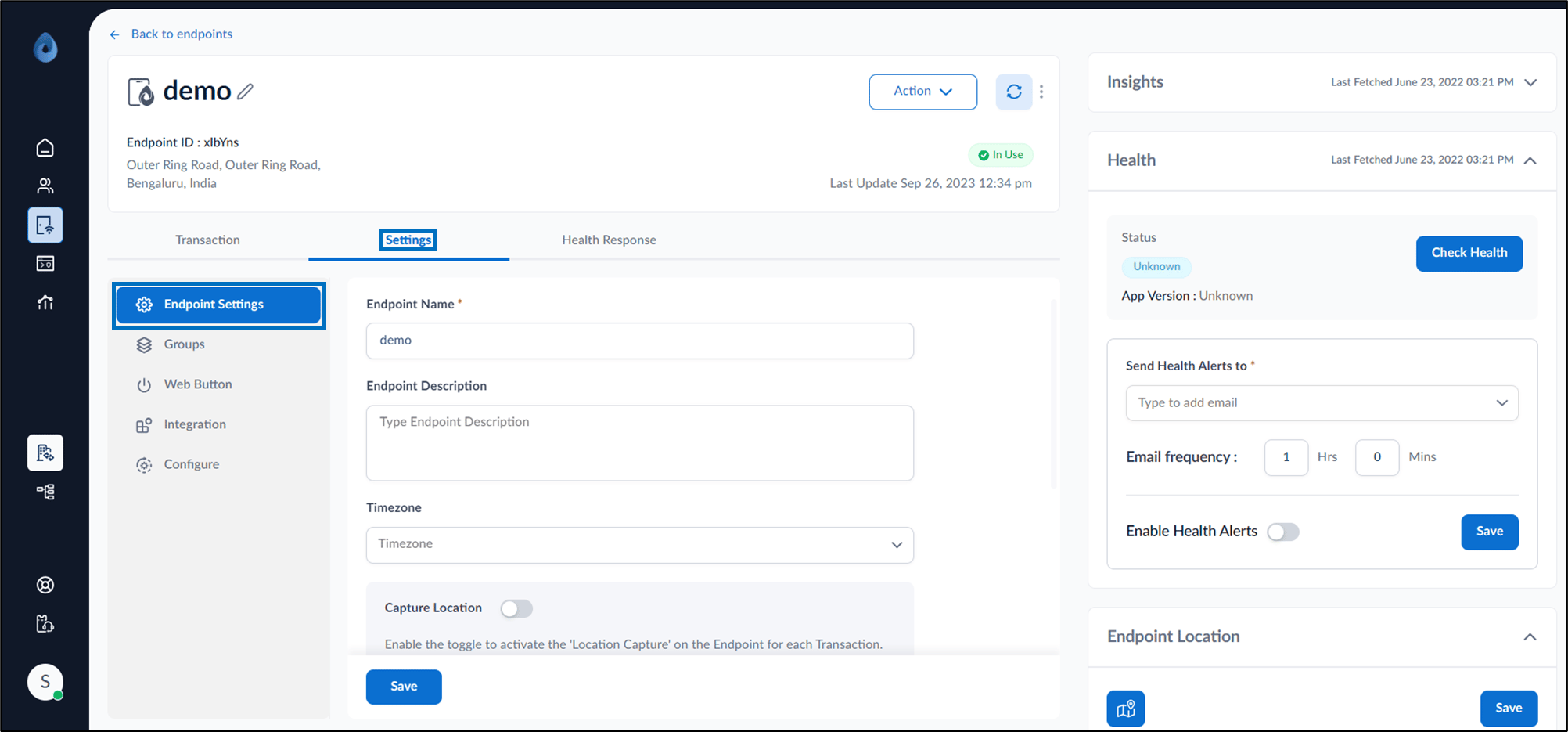Click the Groups layers icon
Screen dimensions: 1568x732
[x=144, y=344]
